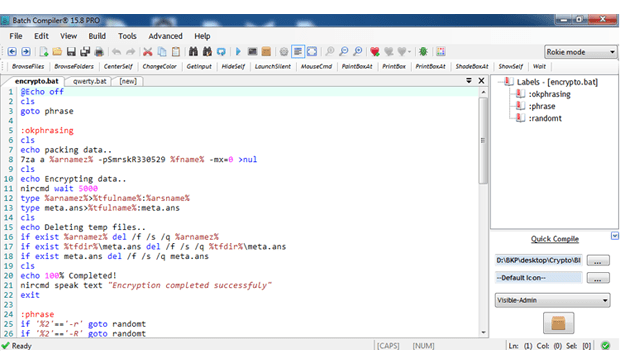The height and width of the screenshot is (364, 620).
Task: Click the console window icon
Action: 252,52
